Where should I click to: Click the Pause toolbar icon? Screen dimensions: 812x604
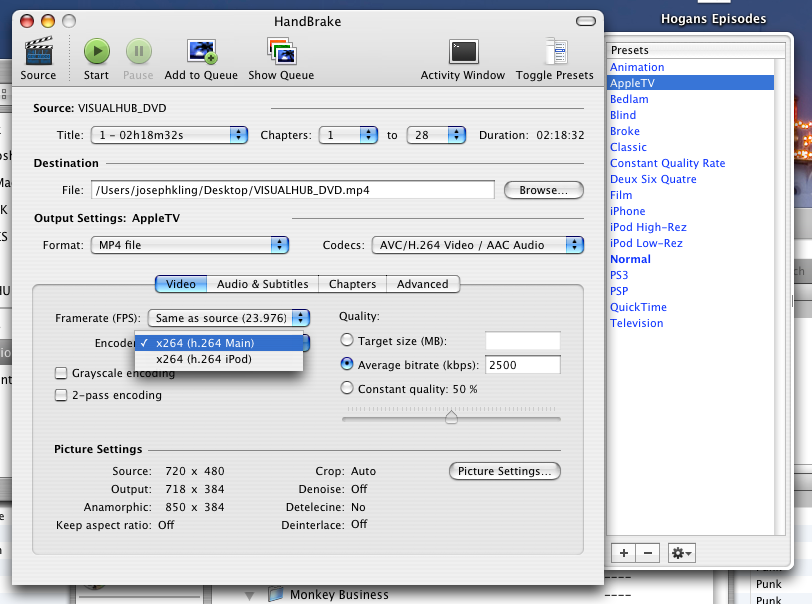point(138,51)
